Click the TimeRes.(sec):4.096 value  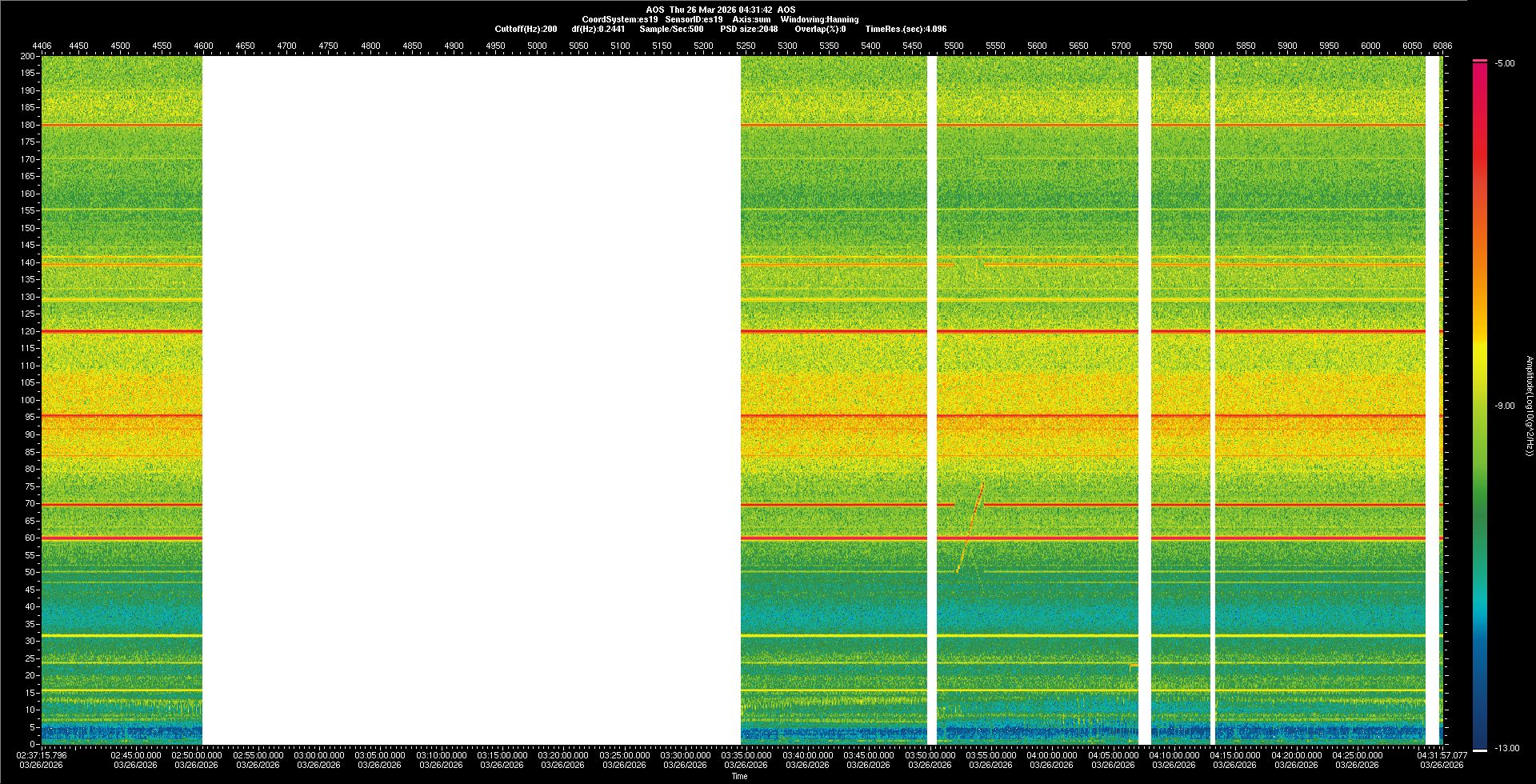coord(906,29)
